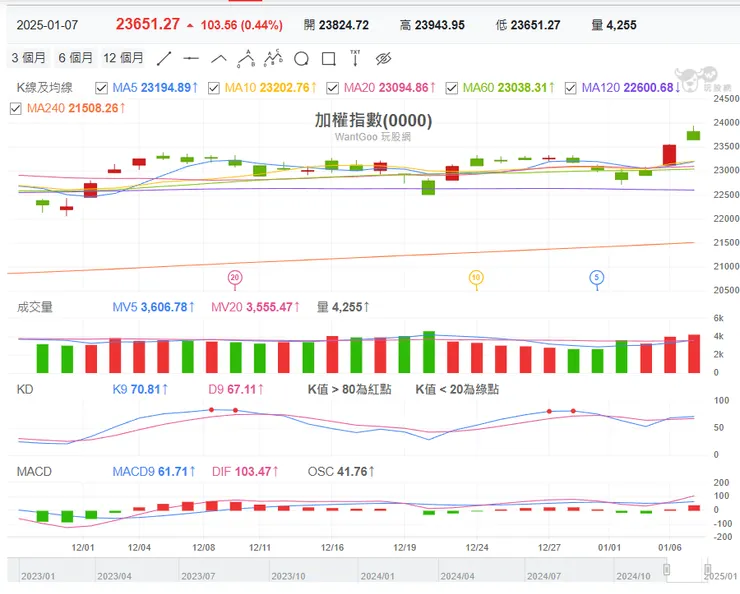Click the change value 103.56 (0.44%)
Viewport: 740px width, 594px height.
point(242,25)
